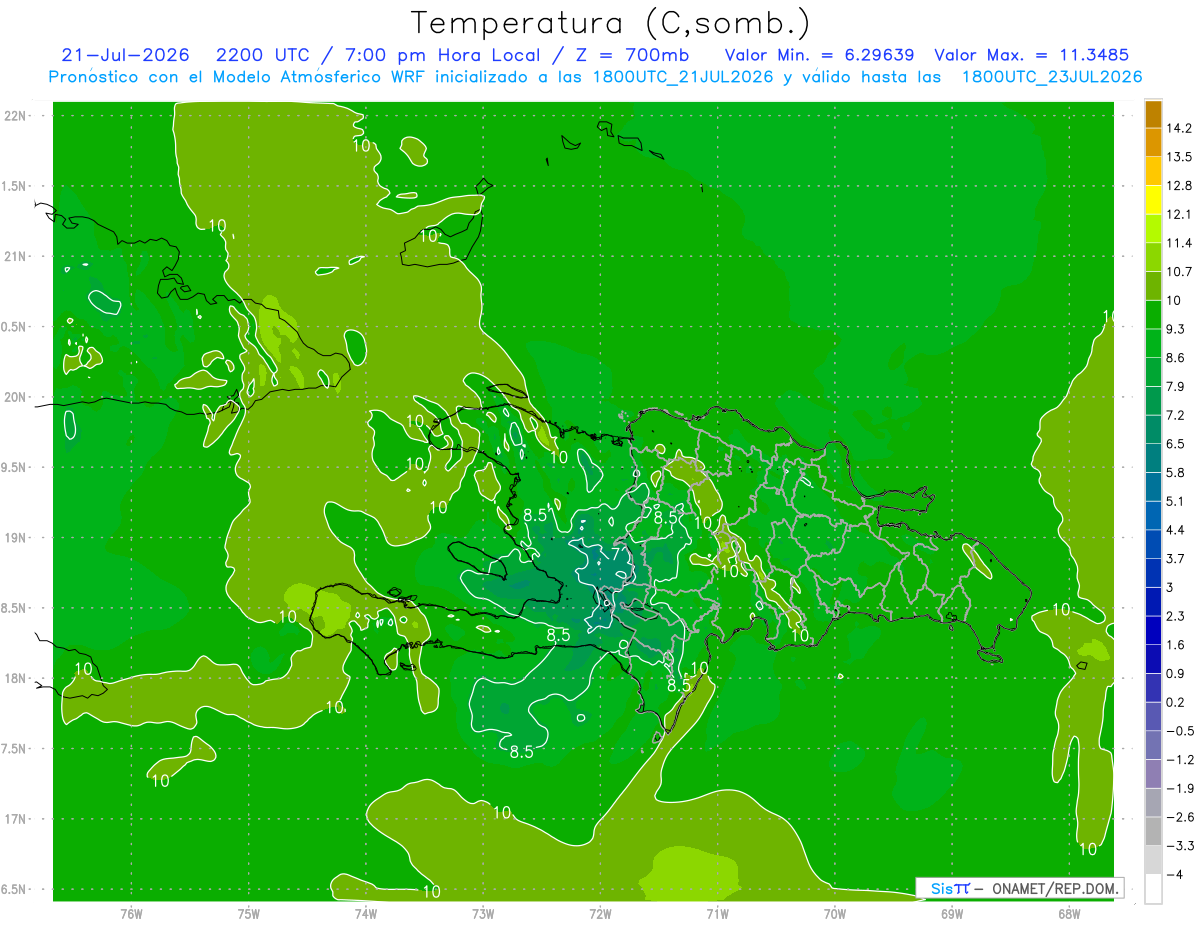Pick the blue swatch between 4.4 and 3.7
This screenshot has width=1200, height=927.
[x=1153, y=543]
